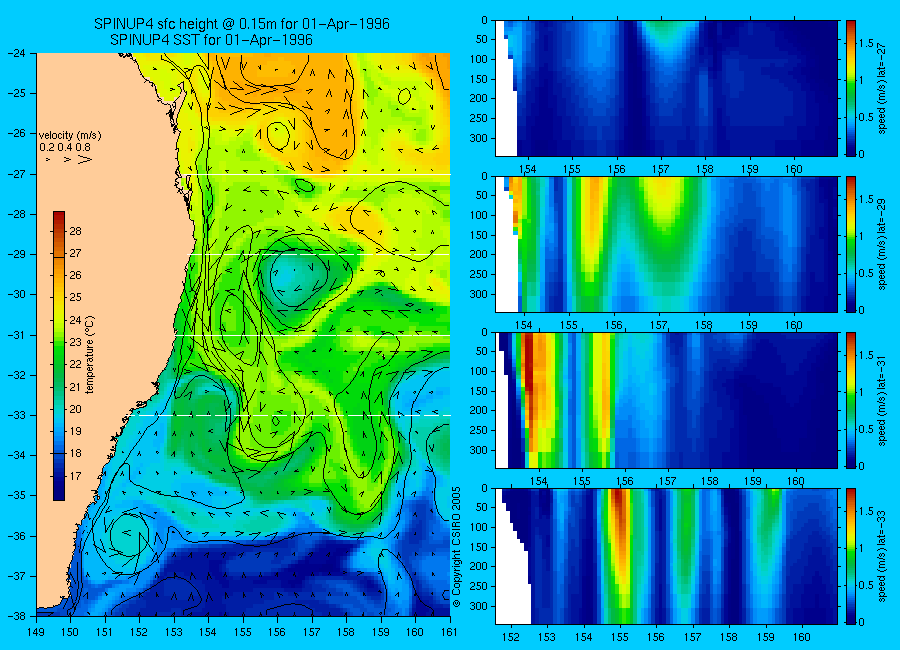The image size is (900, 650).
Task: Click the 'velocity (m/s)' legend label
Action: coord(70,136)
